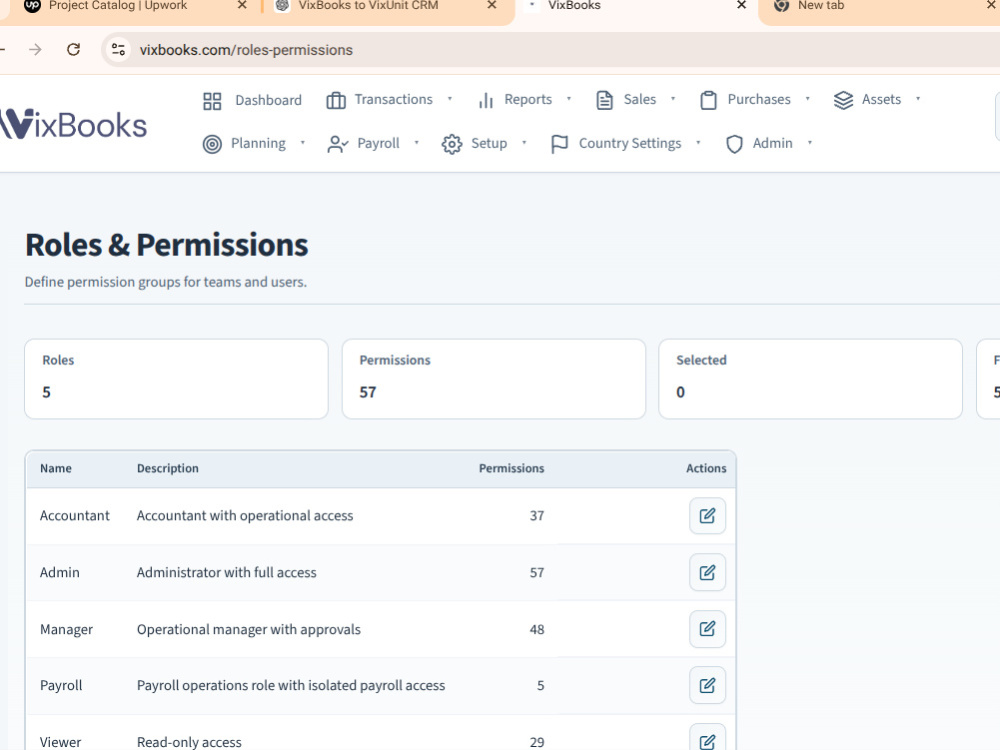The image size is (1000, 750).
Task: Click the Assets layers icon
Action: coord(843,100)
